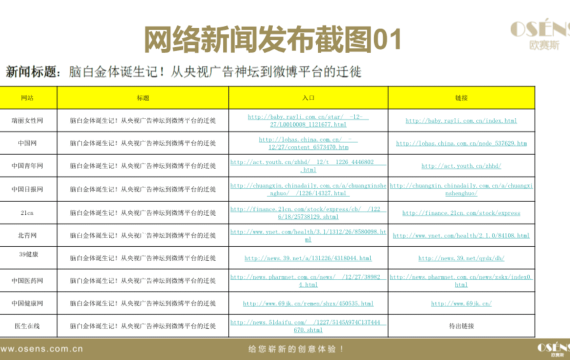Click the OSENS 欧赛斯 logo at top right
The width and height of the screenshot is (570, 360).
[x=540, y=35]
